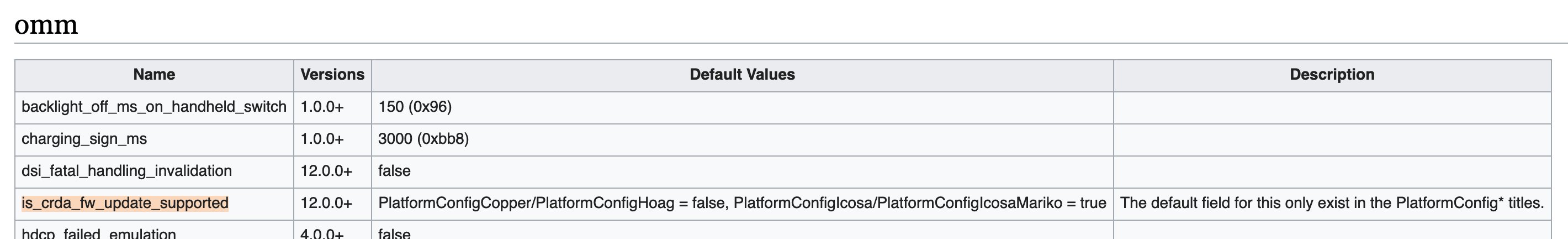Click the 1.0.0+ version for charging_sign_ms
The image size is (1568, 239).
[x=322, y=139]
